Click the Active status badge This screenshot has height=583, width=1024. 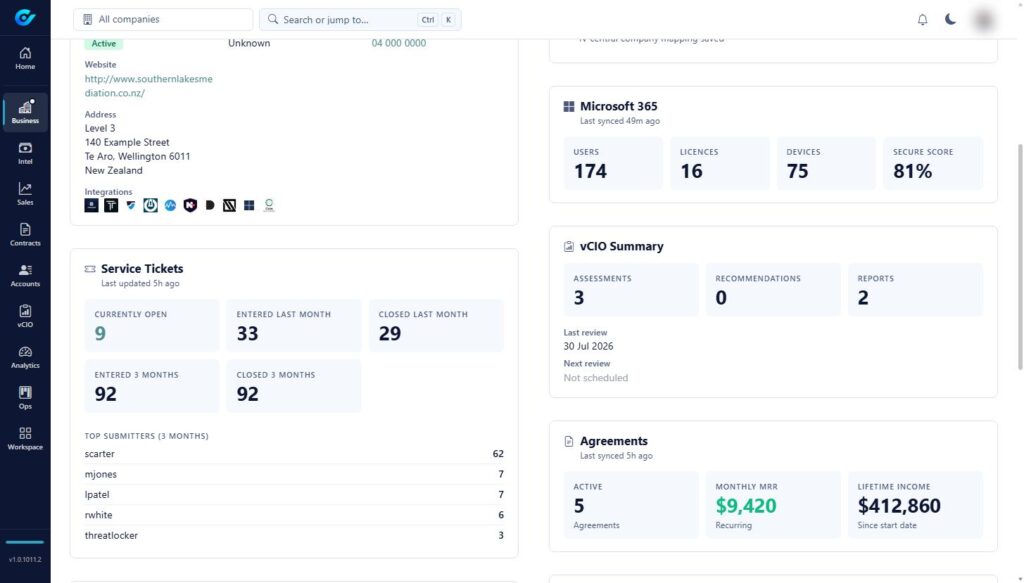pyautogui.click(x=103, y=44)
